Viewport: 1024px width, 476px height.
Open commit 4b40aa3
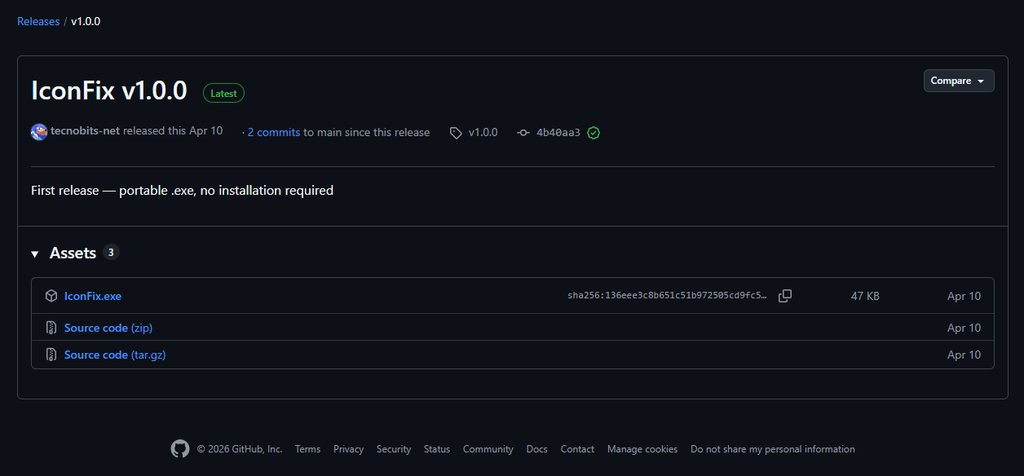558,133
